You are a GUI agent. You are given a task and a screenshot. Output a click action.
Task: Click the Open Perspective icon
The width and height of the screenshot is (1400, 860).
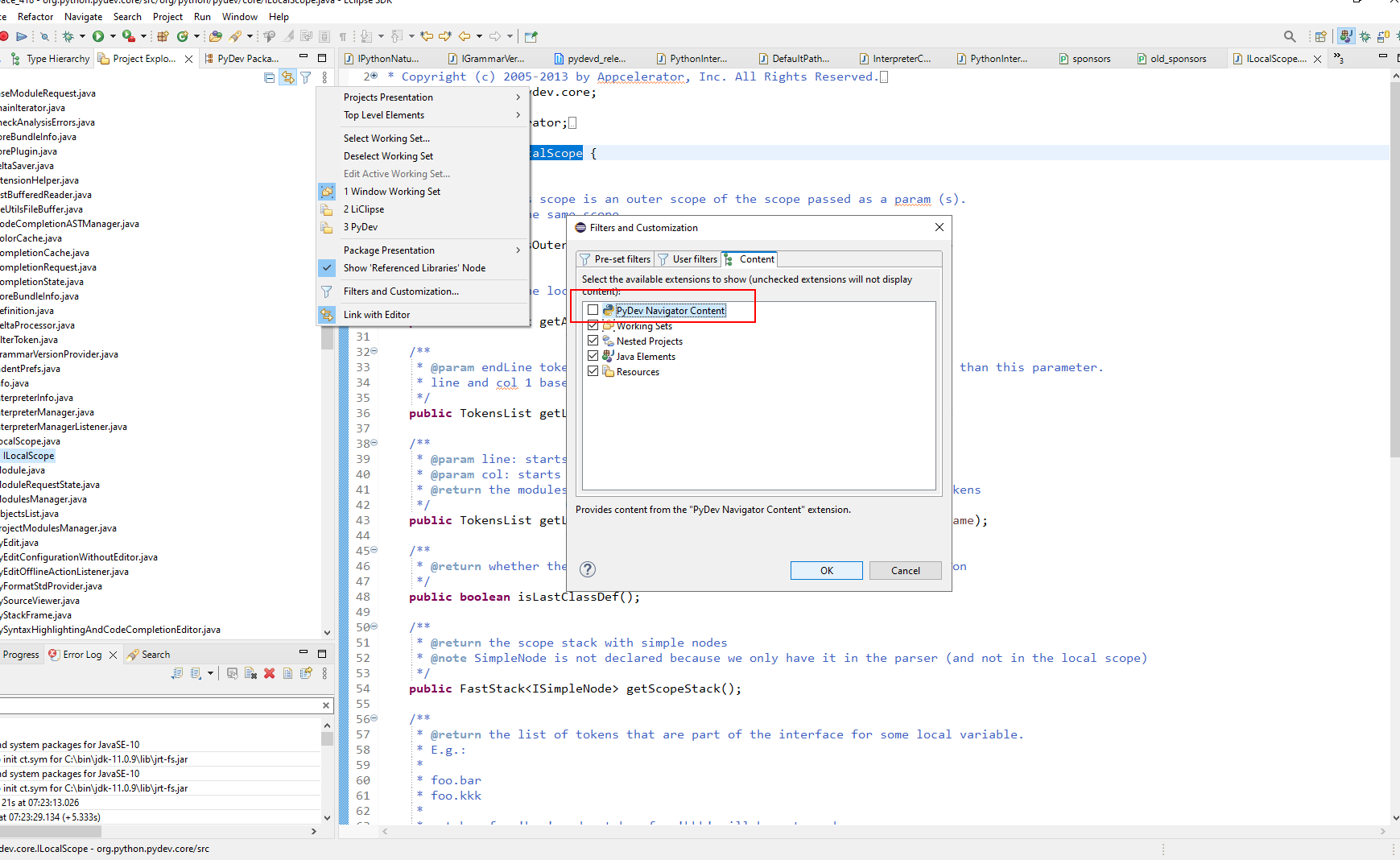(1320, 36)
